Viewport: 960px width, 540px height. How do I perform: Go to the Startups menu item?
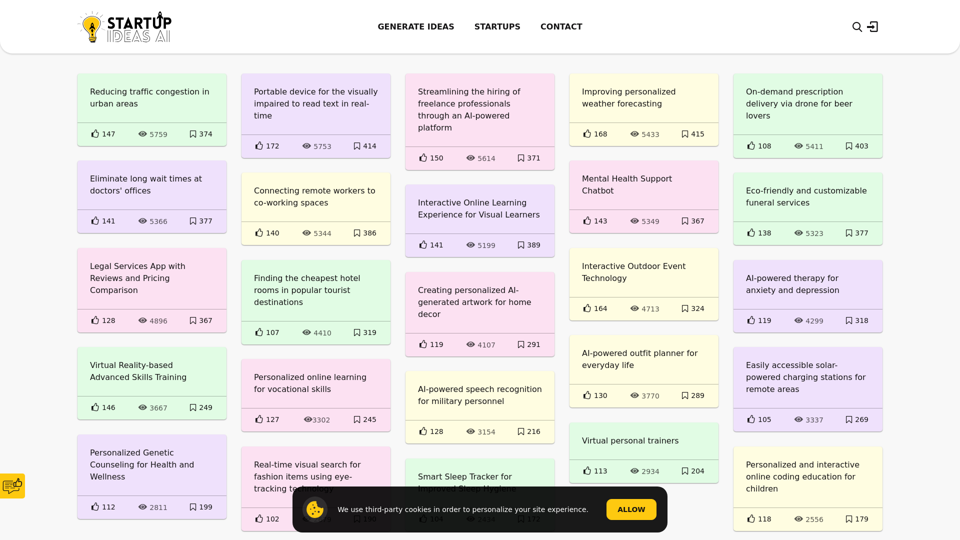(497, 27)
